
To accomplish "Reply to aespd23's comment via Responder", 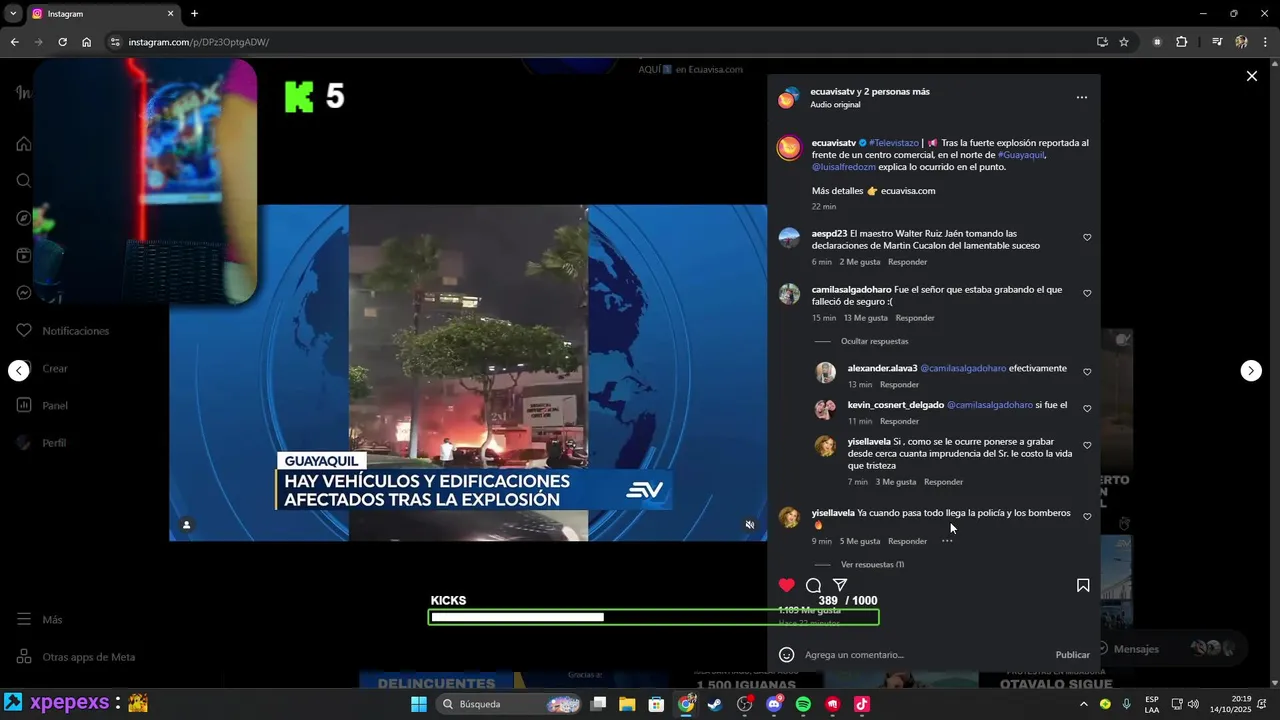I will point(907,262).
